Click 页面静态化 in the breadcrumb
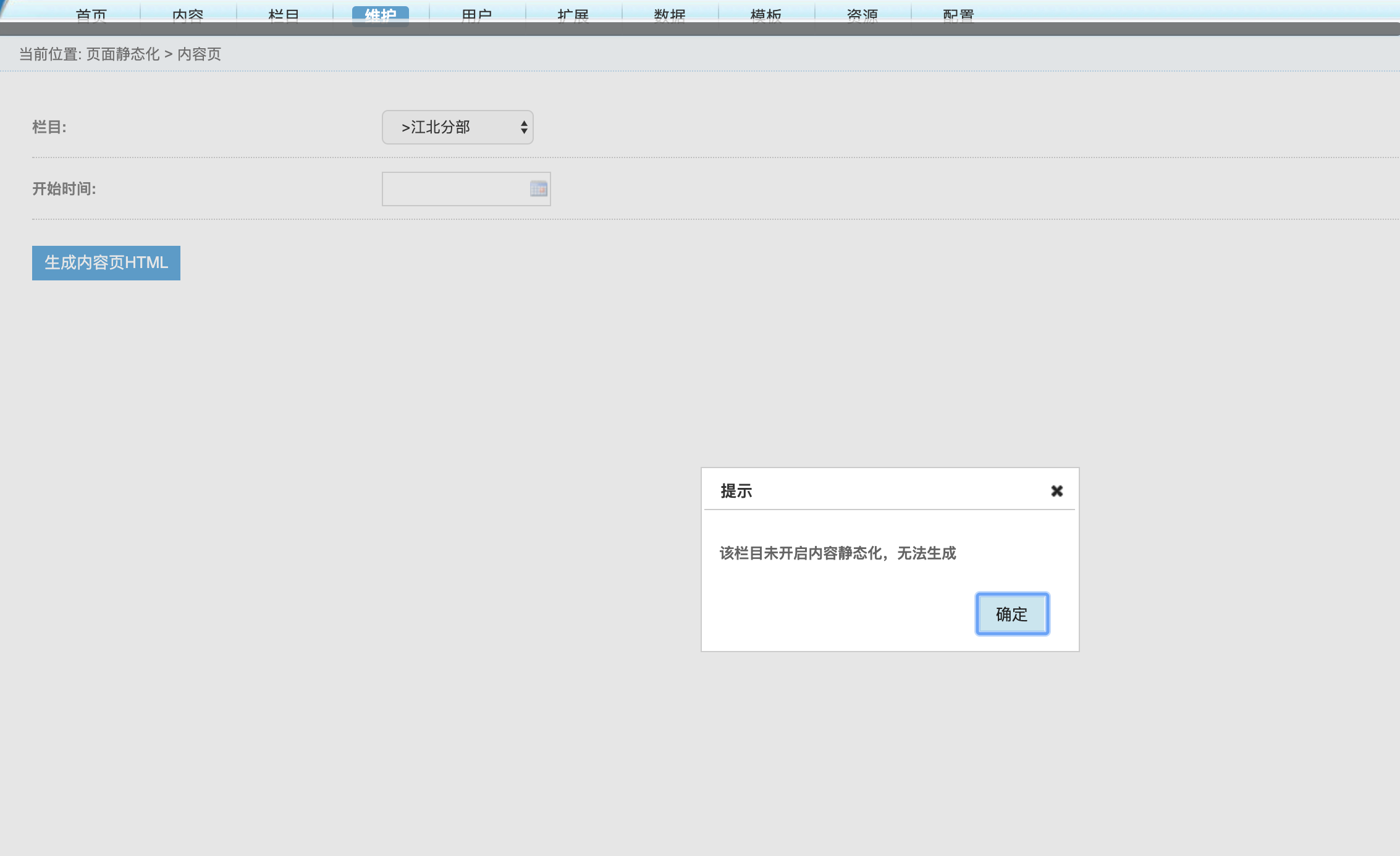 click(x=123, y=54)
